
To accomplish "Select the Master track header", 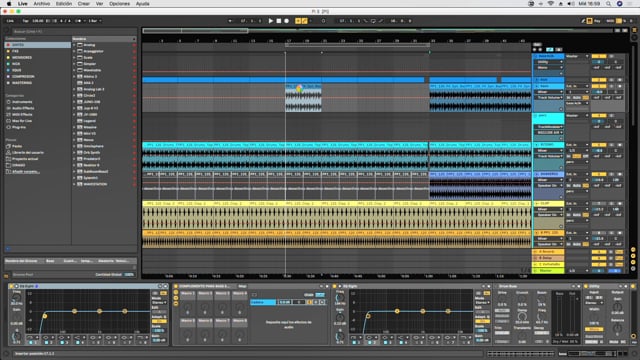I will pos(548,271).
